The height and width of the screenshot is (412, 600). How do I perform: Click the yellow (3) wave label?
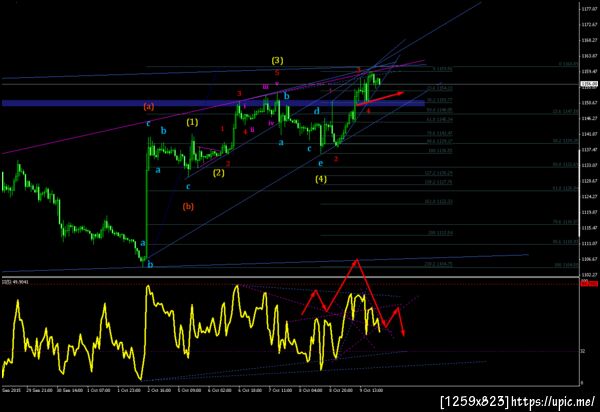[x=277, y=60]
